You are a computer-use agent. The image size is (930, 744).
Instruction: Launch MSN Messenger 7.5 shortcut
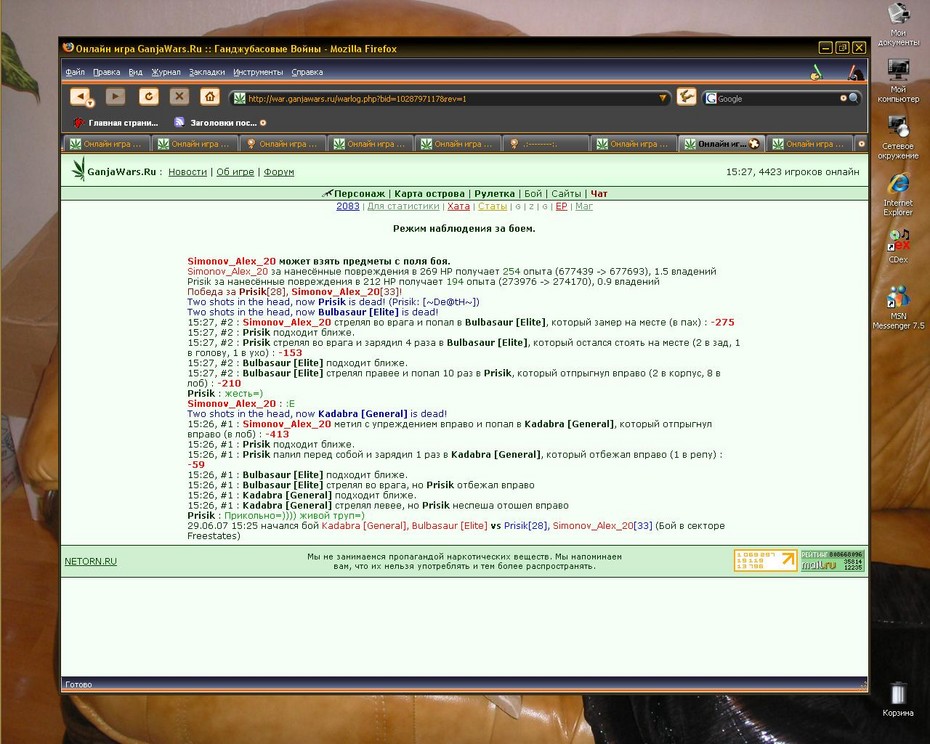pyautogui.click(x=898, y=307)
